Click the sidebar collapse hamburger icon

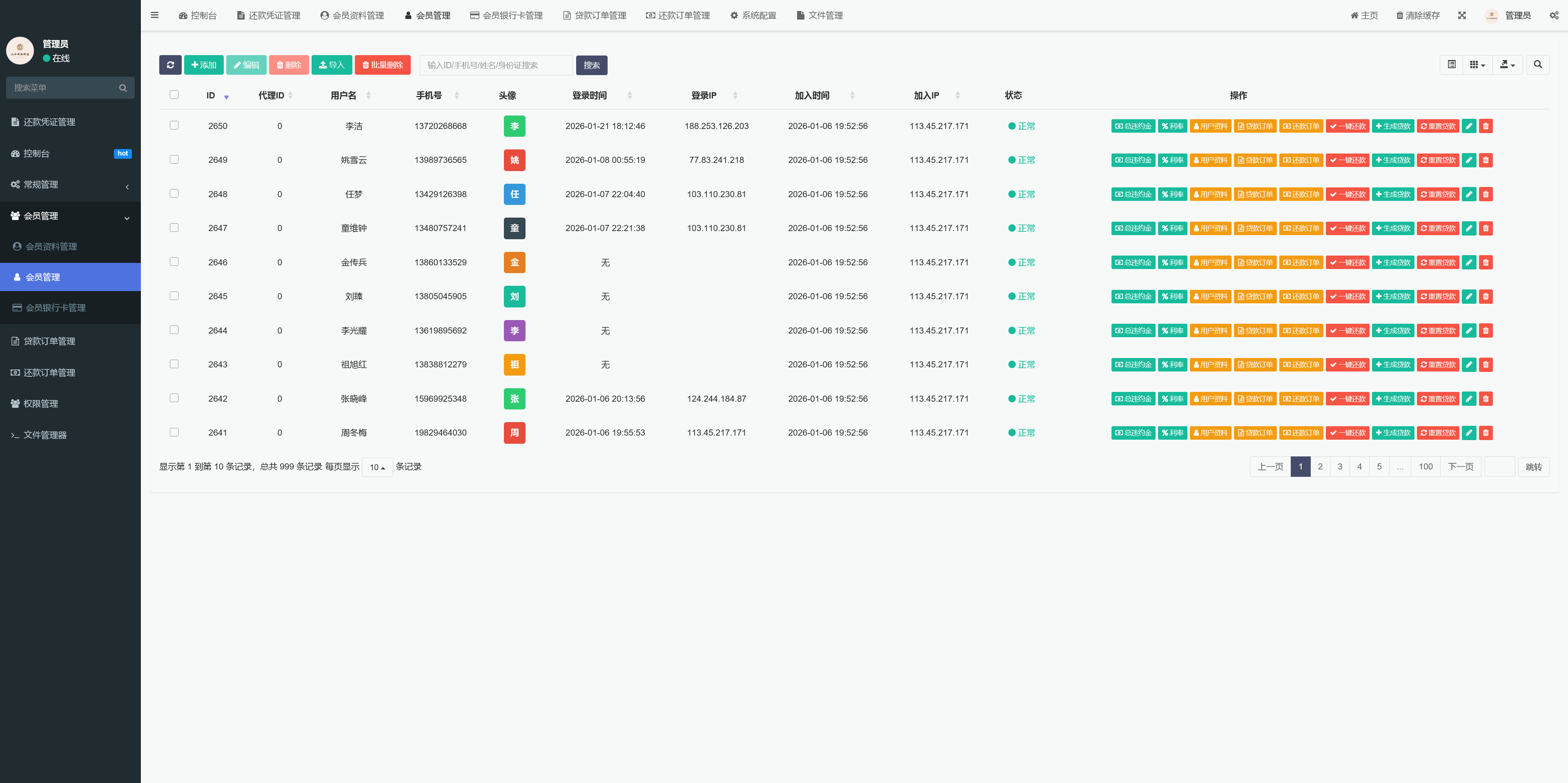click(155, 15)
